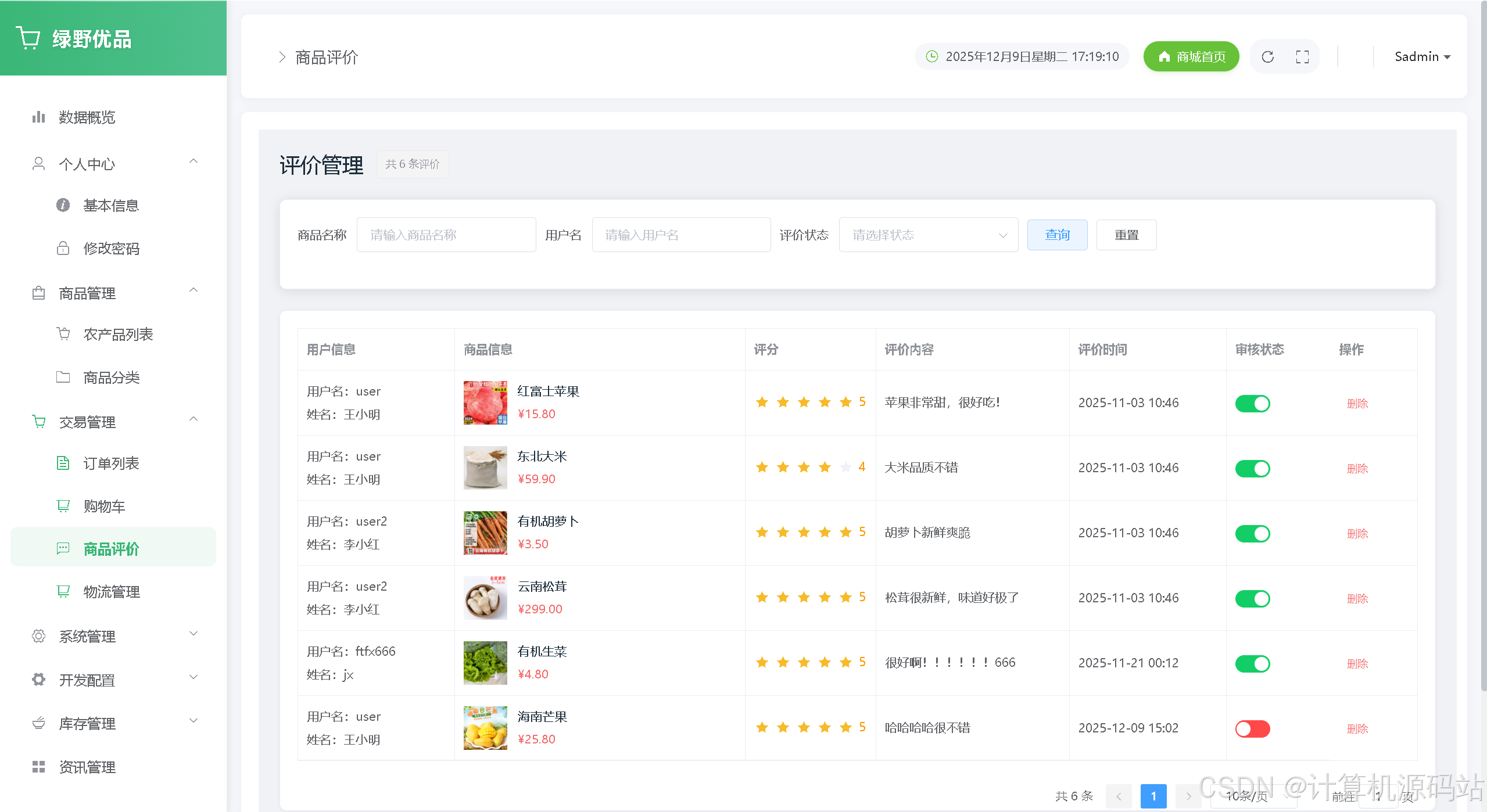Image resolution: width=1487 pixels, height=812 pixels.
Task: Enable review status for 海南芒果 review
Action: tap(1252, 728)
